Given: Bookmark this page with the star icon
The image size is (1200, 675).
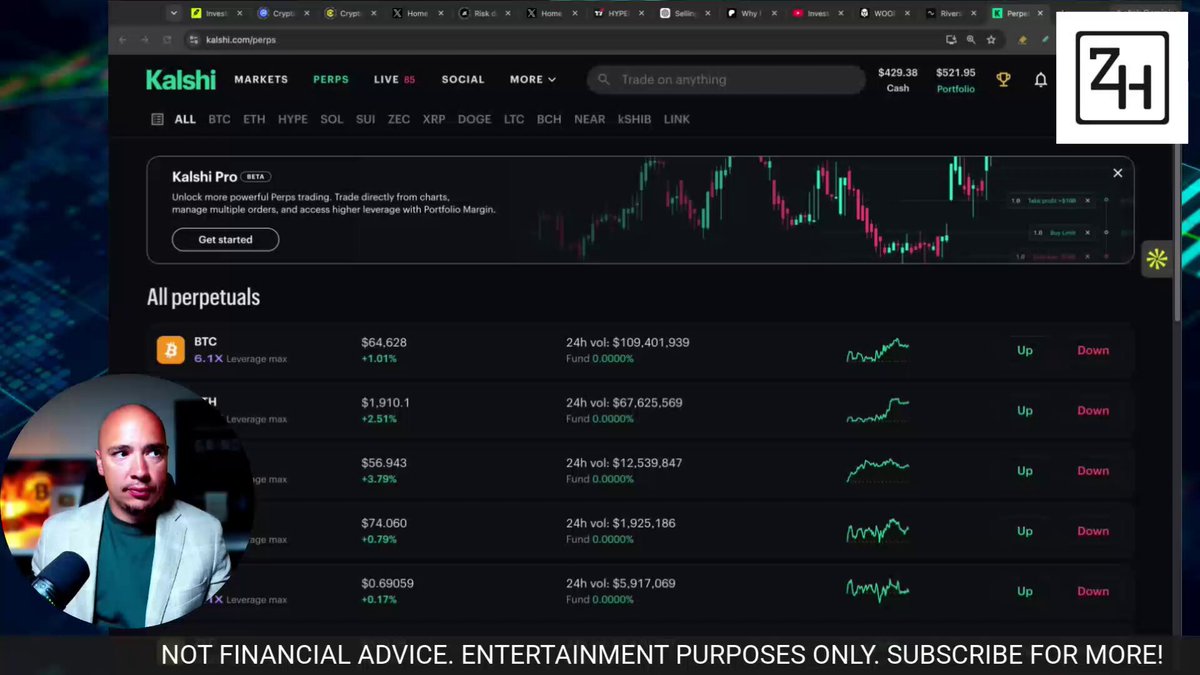Looking at the screenshot, I should pyautogui.click(x=991, y=40).
